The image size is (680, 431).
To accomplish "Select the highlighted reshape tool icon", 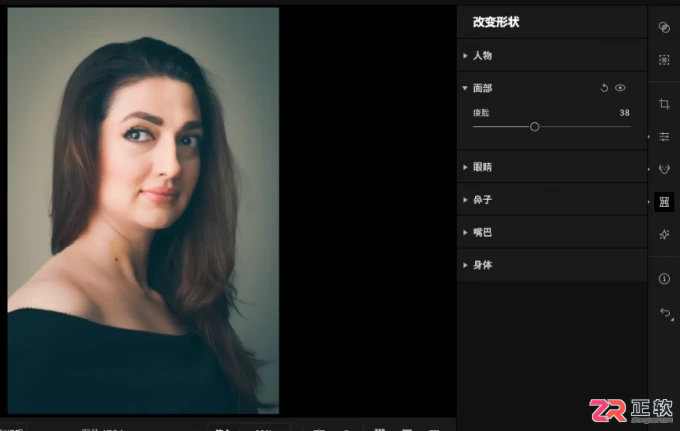I will pos(664,202).
